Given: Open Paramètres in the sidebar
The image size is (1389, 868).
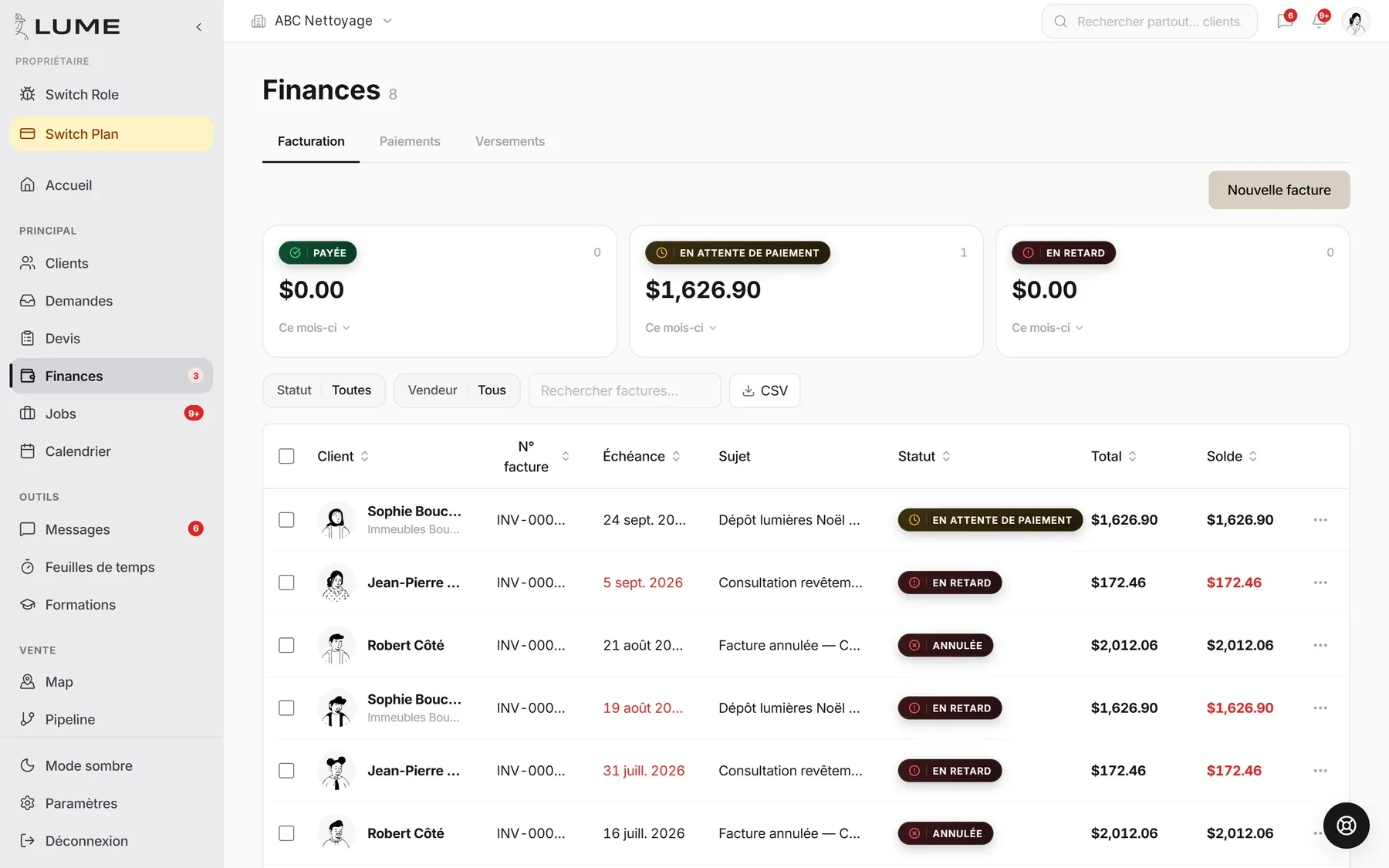Looking at the screenshot, I should tap(111, 803).
